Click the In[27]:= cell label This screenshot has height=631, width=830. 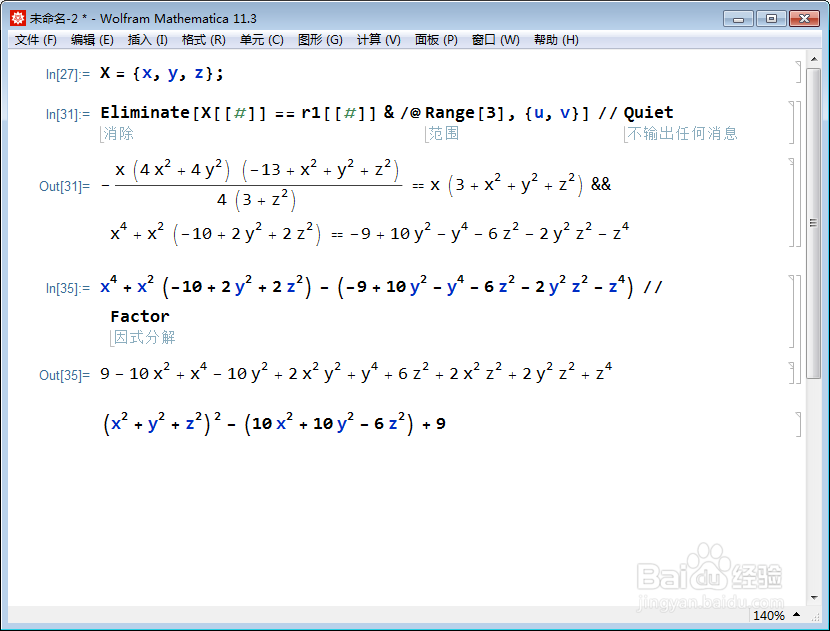(x=68, y=74)
